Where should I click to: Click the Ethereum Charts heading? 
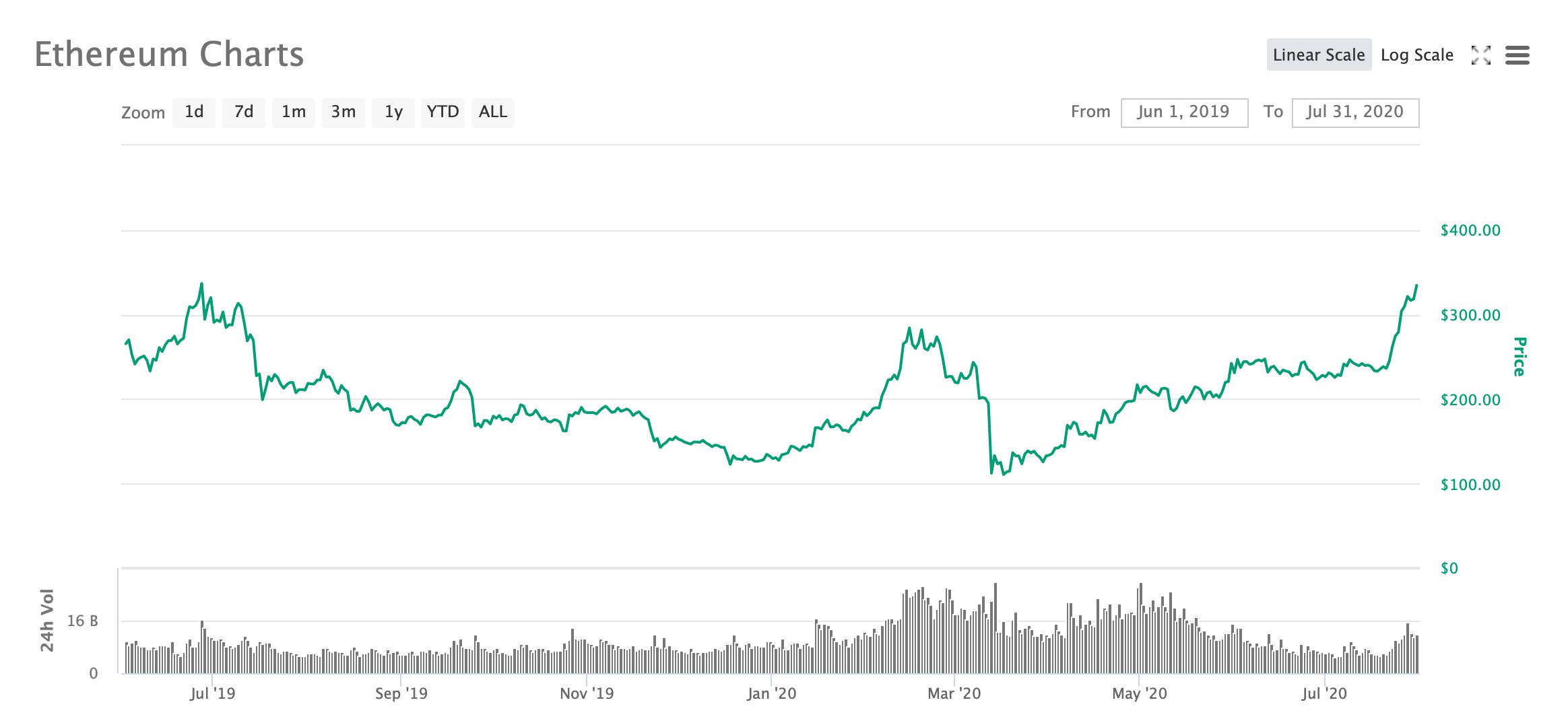tap(169, 55)
